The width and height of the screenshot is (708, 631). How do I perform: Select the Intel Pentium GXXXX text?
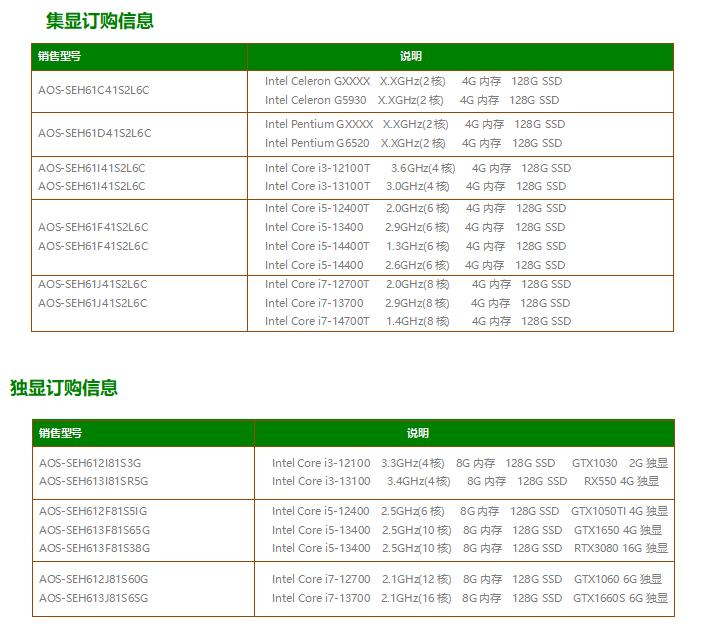click(x=319, y=124)
